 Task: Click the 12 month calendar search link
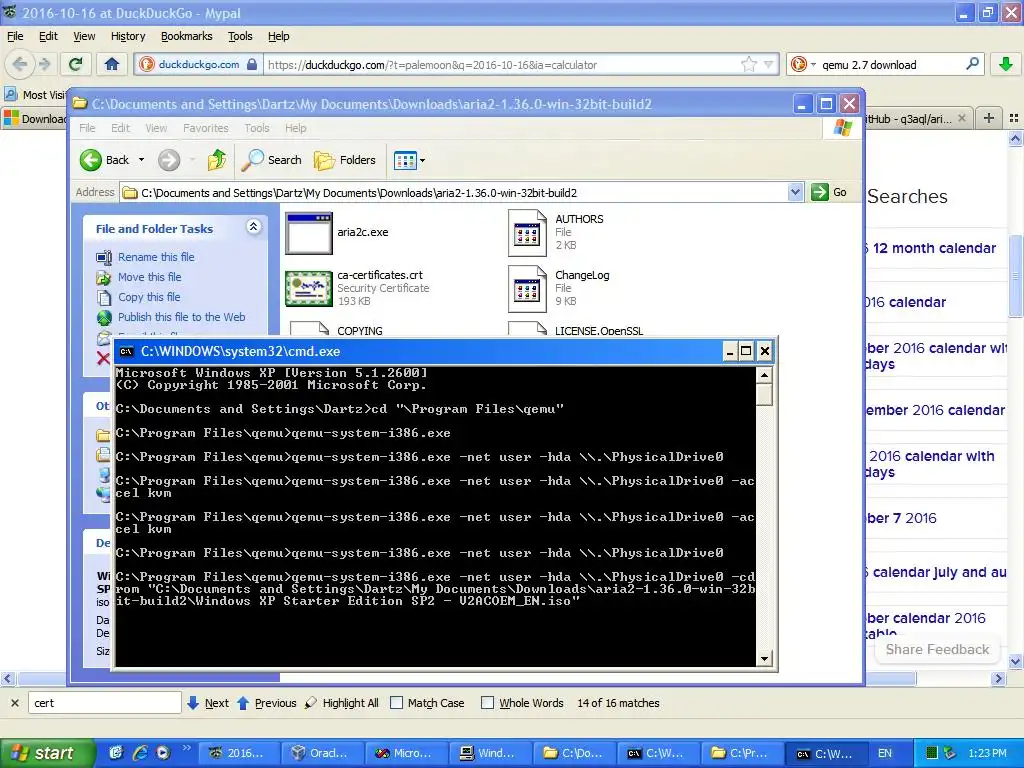934,248
